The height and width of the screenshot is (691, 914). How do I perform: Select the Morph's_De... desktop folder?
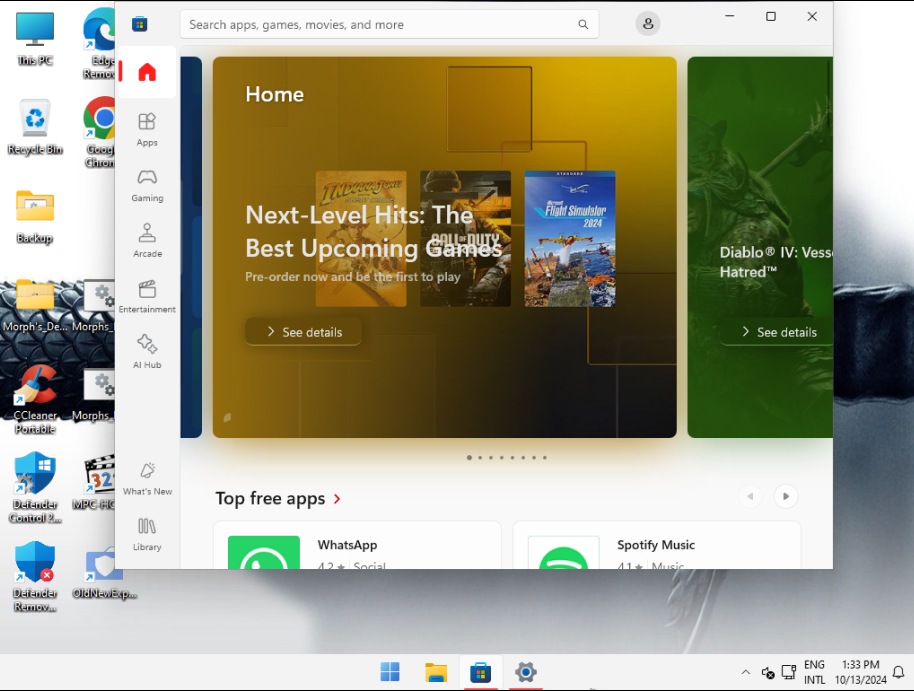coord(35,306)
